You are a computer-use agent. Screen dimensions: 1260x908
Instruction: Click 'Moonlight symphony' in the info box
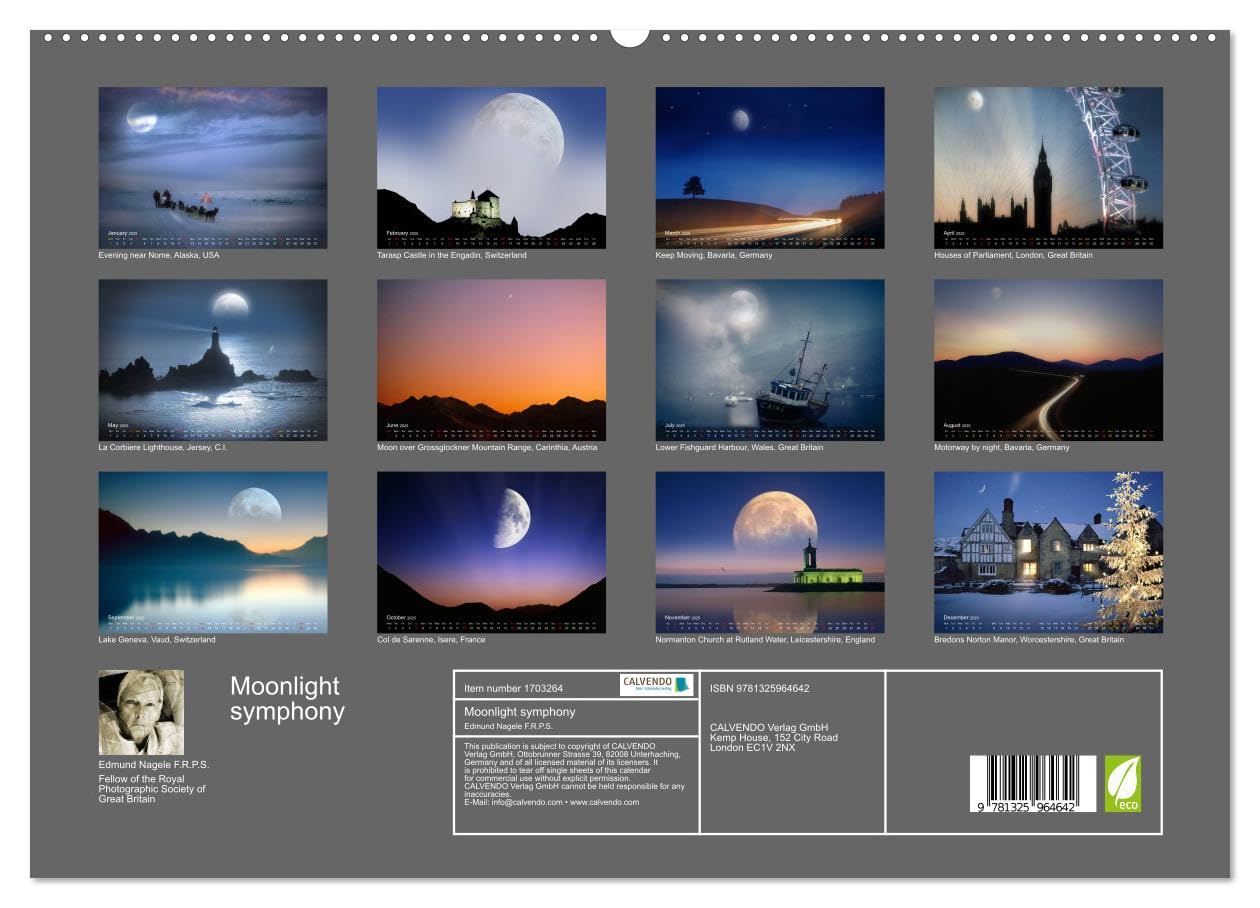pyautogui.click(x=519, y=712)
